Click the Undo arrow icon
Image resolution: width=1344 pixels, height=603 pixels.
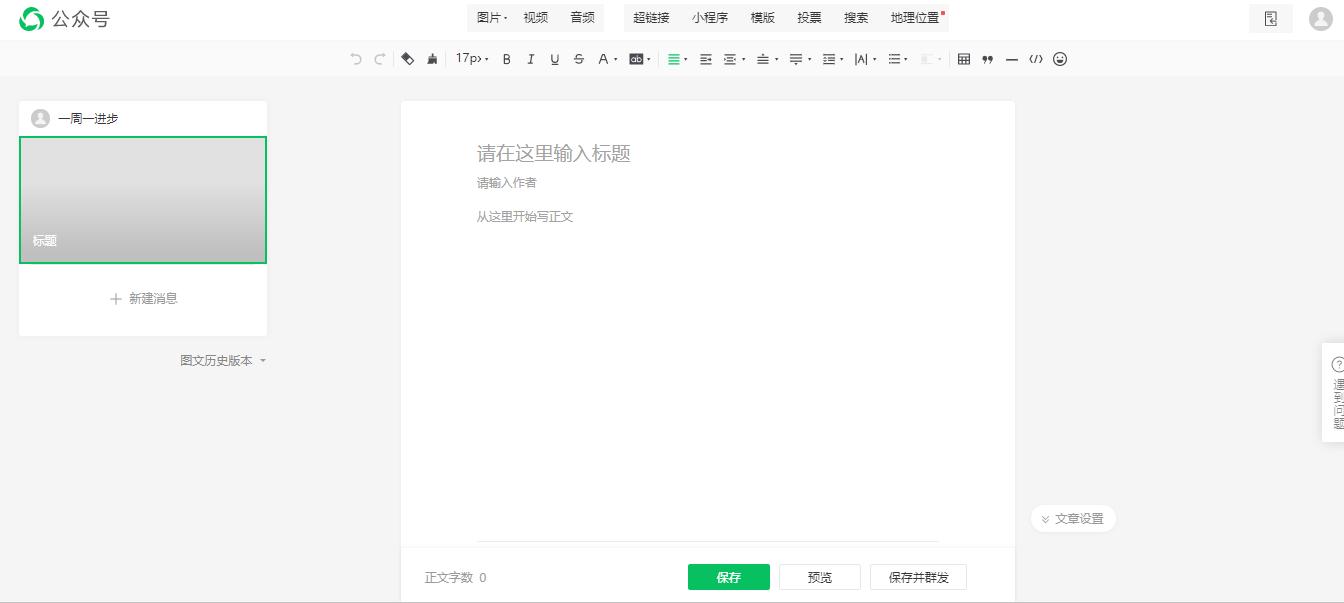tap(356, 59)
